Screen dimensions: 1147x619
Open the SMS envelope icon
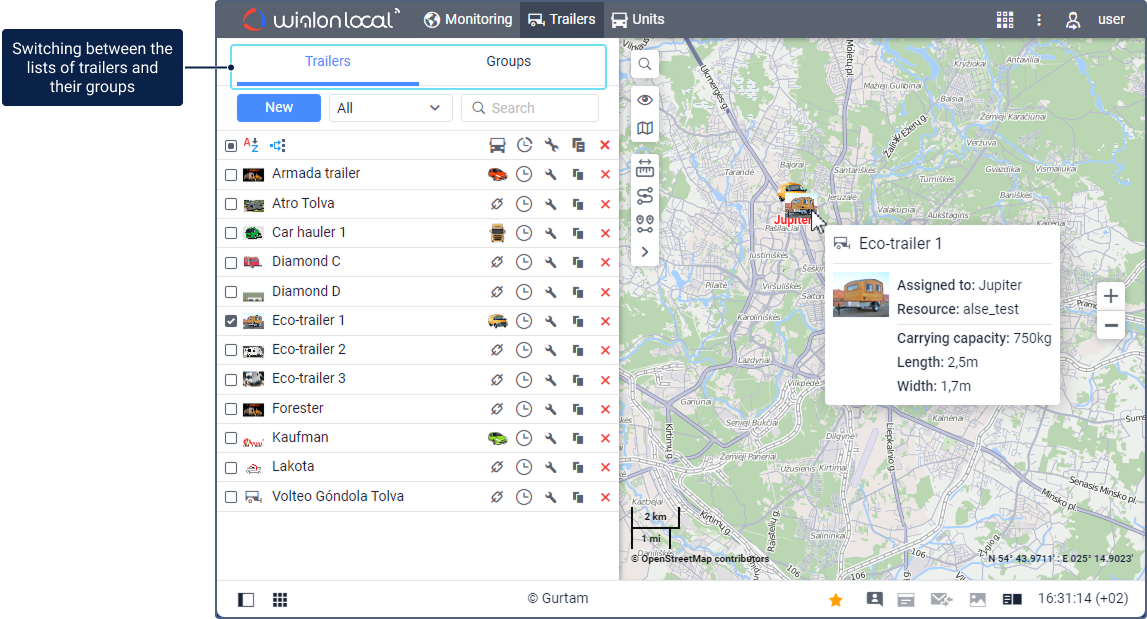click(x=941, y=600)
